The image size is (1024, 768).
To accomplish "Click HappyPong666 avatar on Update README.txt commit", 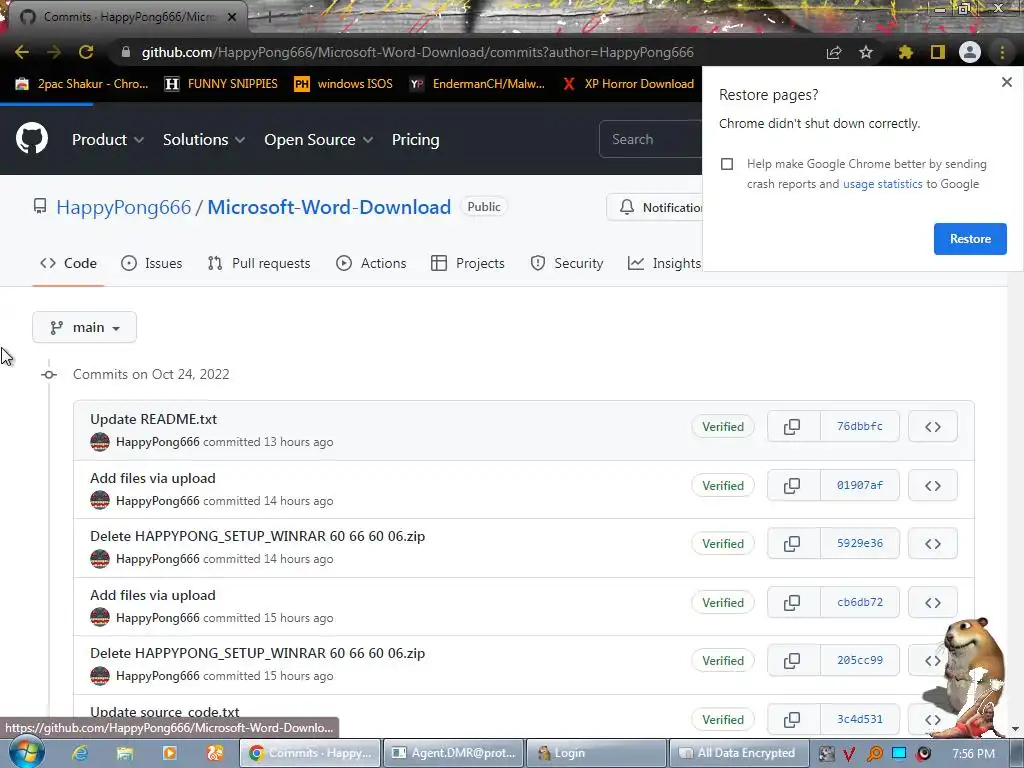I will tap(100, 441).
